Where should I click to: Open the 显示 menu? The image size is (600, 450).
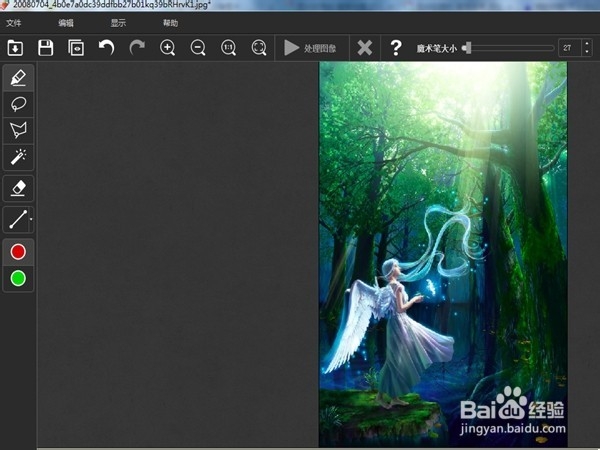click(x=118, y=23)
